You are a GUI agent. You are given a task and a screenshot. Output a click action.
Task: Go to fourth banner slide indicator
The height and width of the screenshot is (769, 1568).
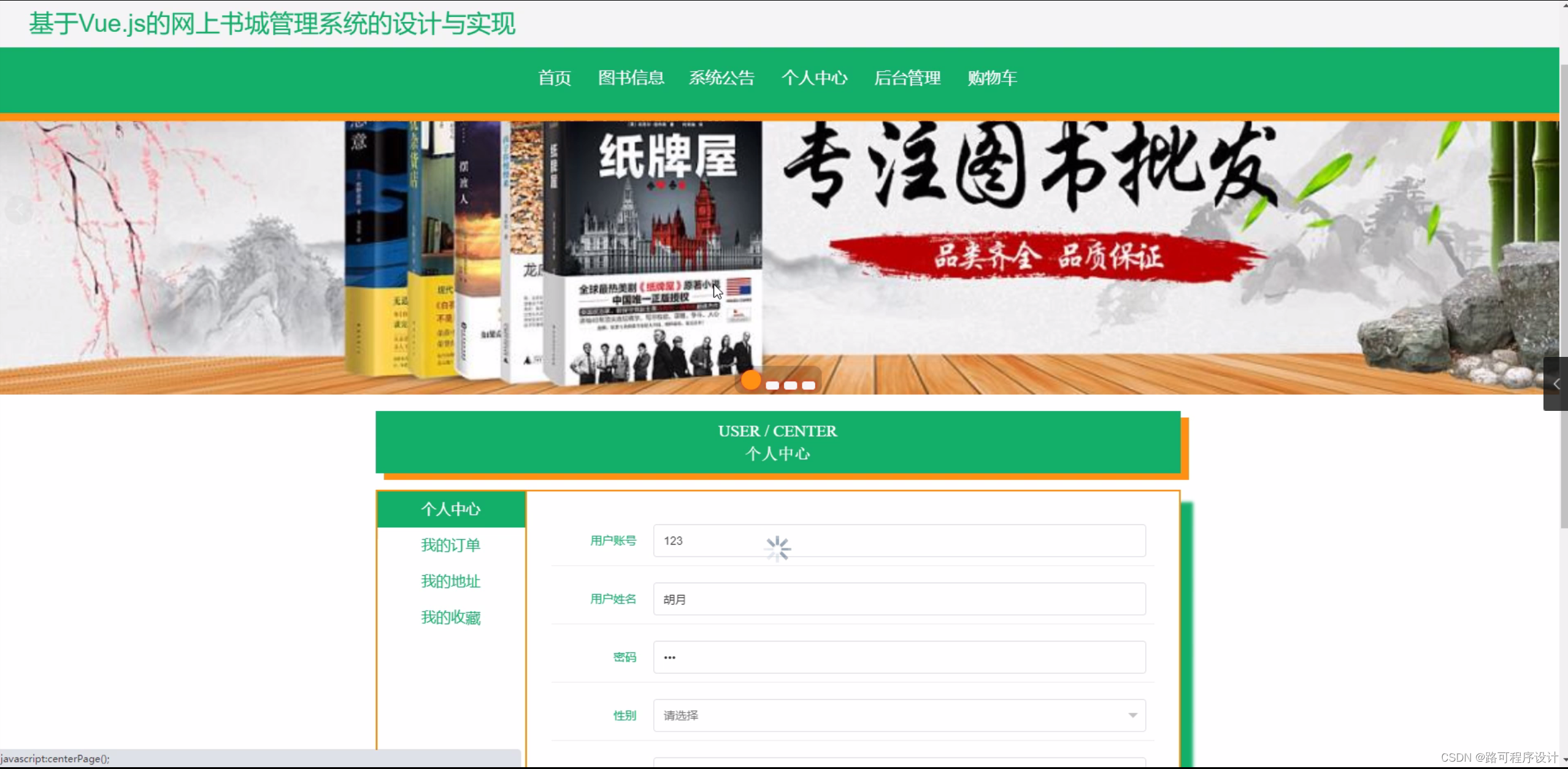809,386
